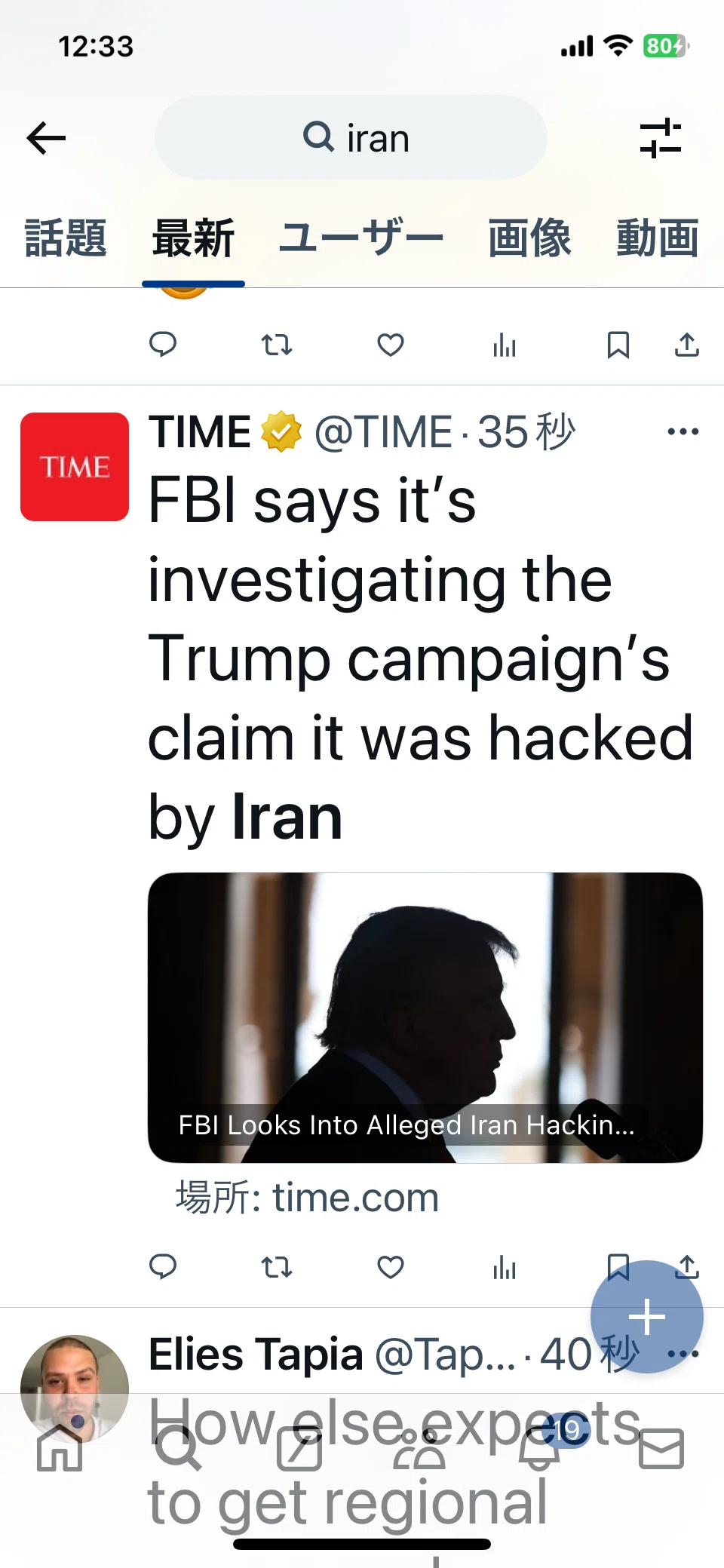Open the TIME profile avatar
This screenshot has width=724, height=1568.
click(x=75, y=467)
